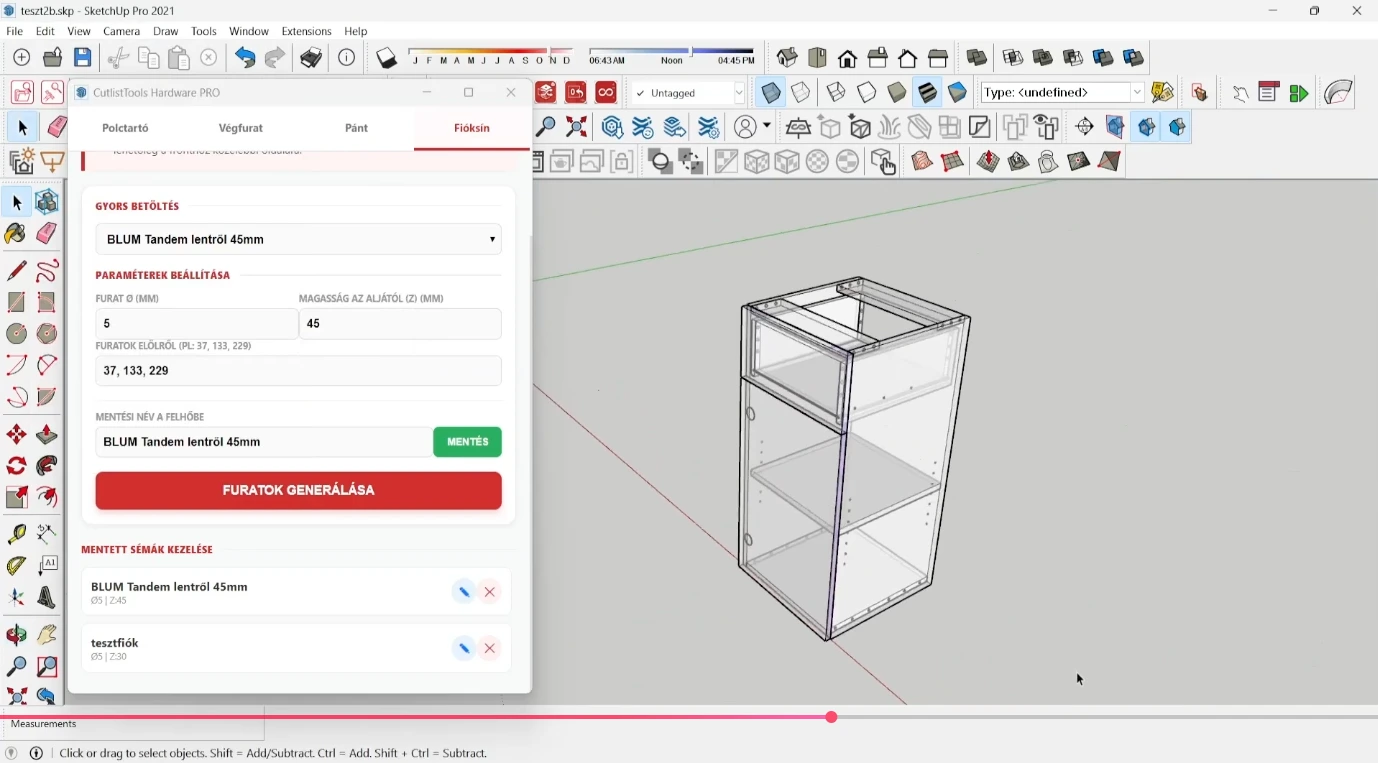Open Model Info icon
The width and height of the screenshot is (1378, 763).
(x=346, y=58)
